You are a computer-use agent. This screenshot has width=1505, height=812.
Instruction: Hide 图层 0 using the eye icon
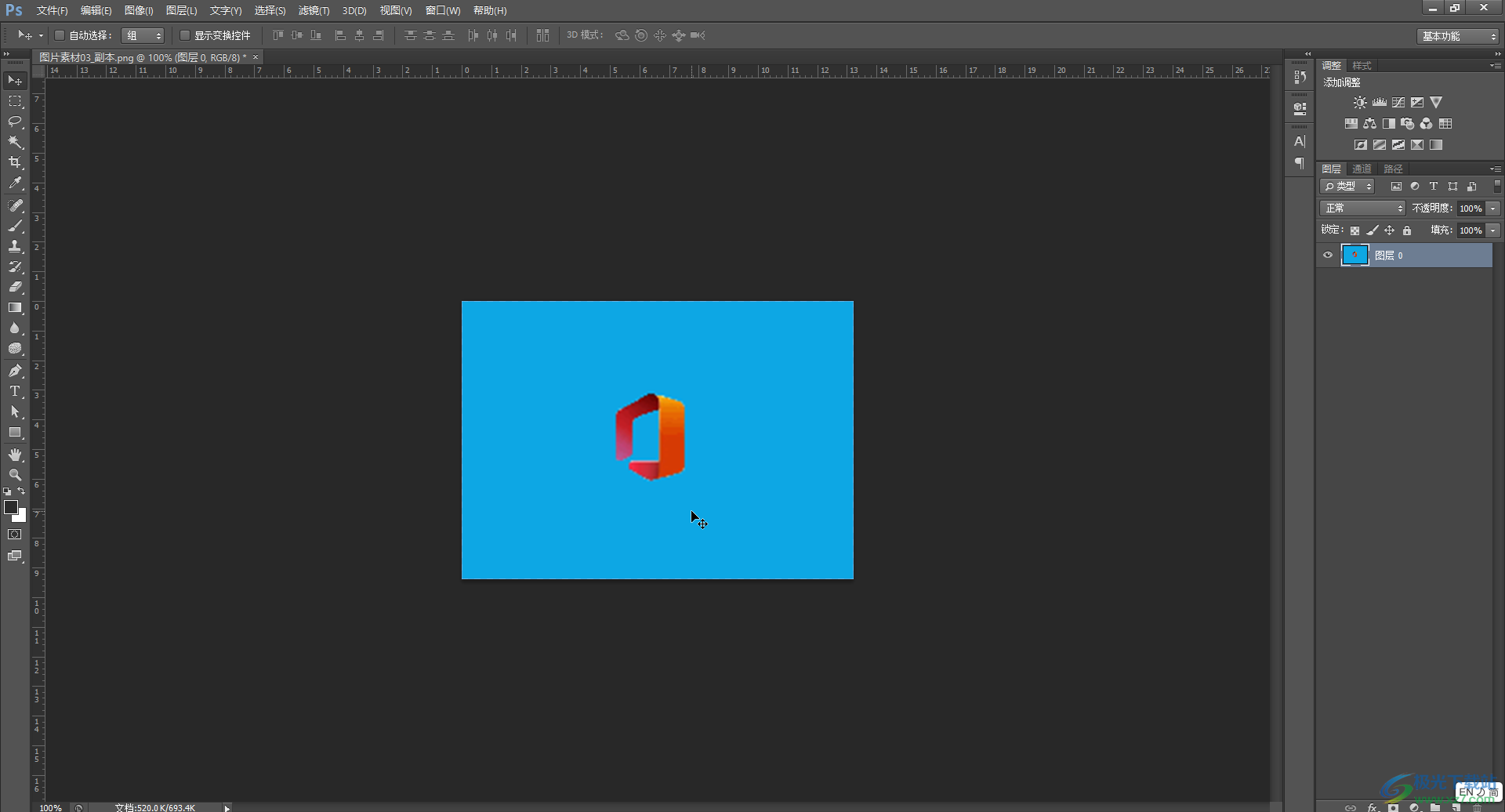click(x=1328, y=255)
